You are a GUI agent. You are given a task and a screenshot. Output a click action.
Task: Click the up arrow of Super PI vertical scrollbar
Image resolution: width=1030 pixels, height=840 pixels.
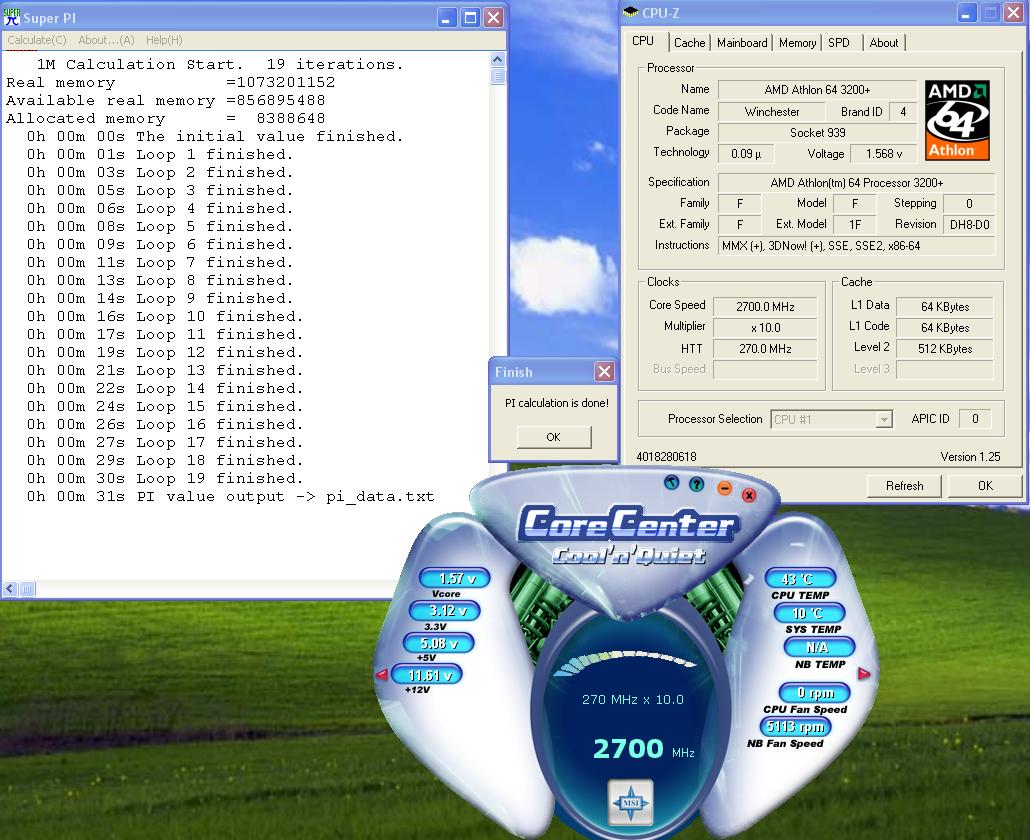click(x=498, y=60)
